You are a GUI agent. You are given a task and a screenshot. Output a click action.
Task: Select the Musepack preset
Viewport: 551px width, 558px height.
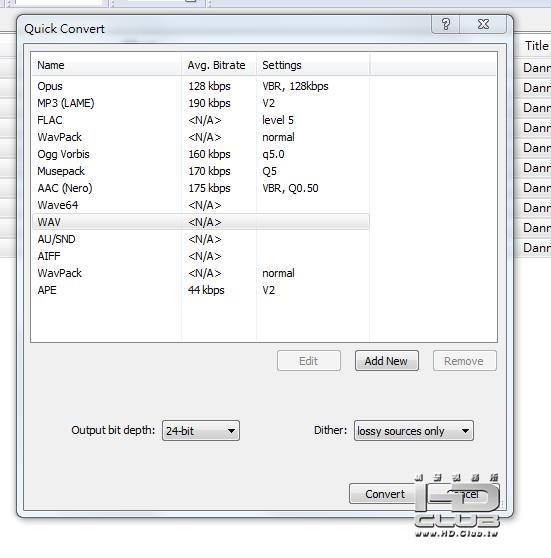[201, 171]
